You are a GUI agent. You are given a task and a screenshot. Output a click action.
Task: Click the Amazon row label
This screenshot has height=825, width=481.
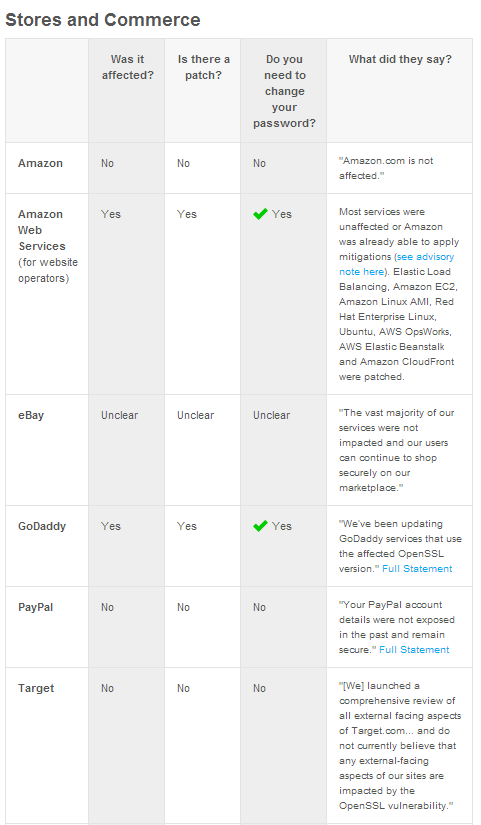tap(40, 163)
